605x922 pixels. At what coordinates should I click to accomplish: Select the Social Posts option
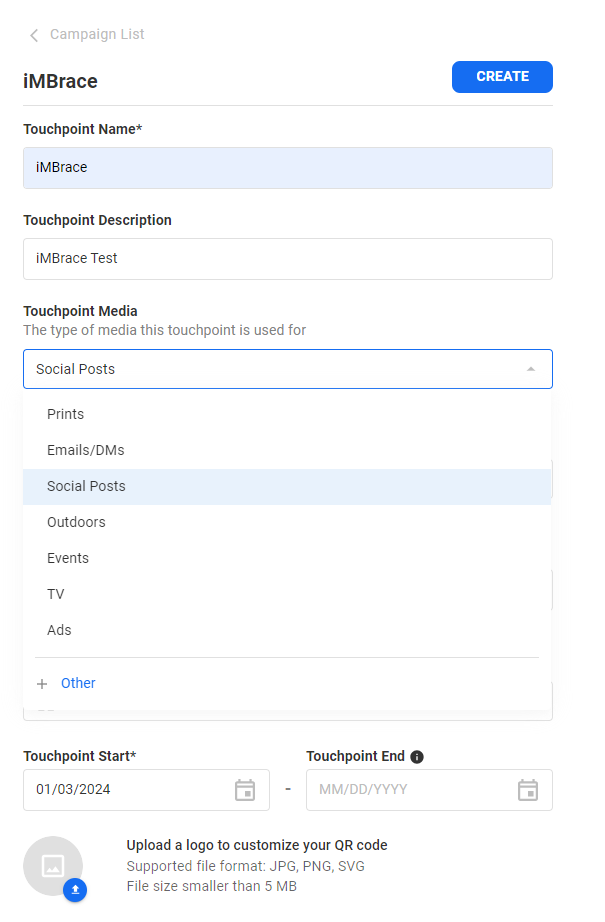tap(86, 486)
